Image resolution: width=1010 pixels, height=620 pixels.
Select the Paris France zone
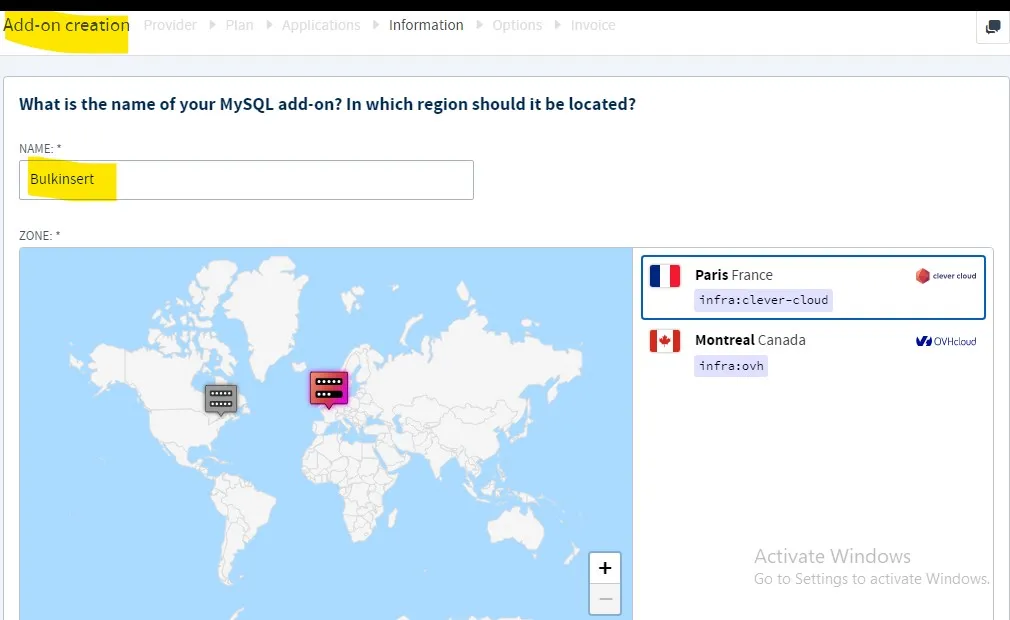click(813, 287)
